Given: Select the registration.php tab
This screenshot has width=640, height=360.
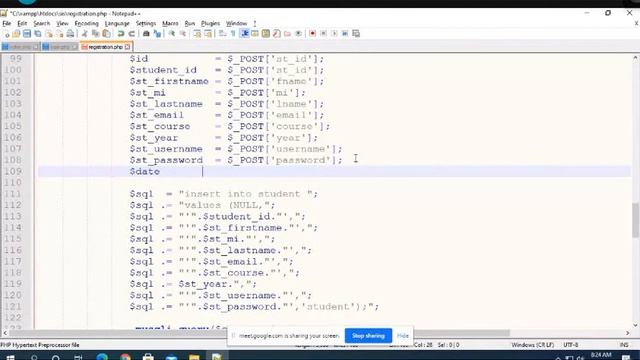Looking at the screenshot, I should 105,47.
